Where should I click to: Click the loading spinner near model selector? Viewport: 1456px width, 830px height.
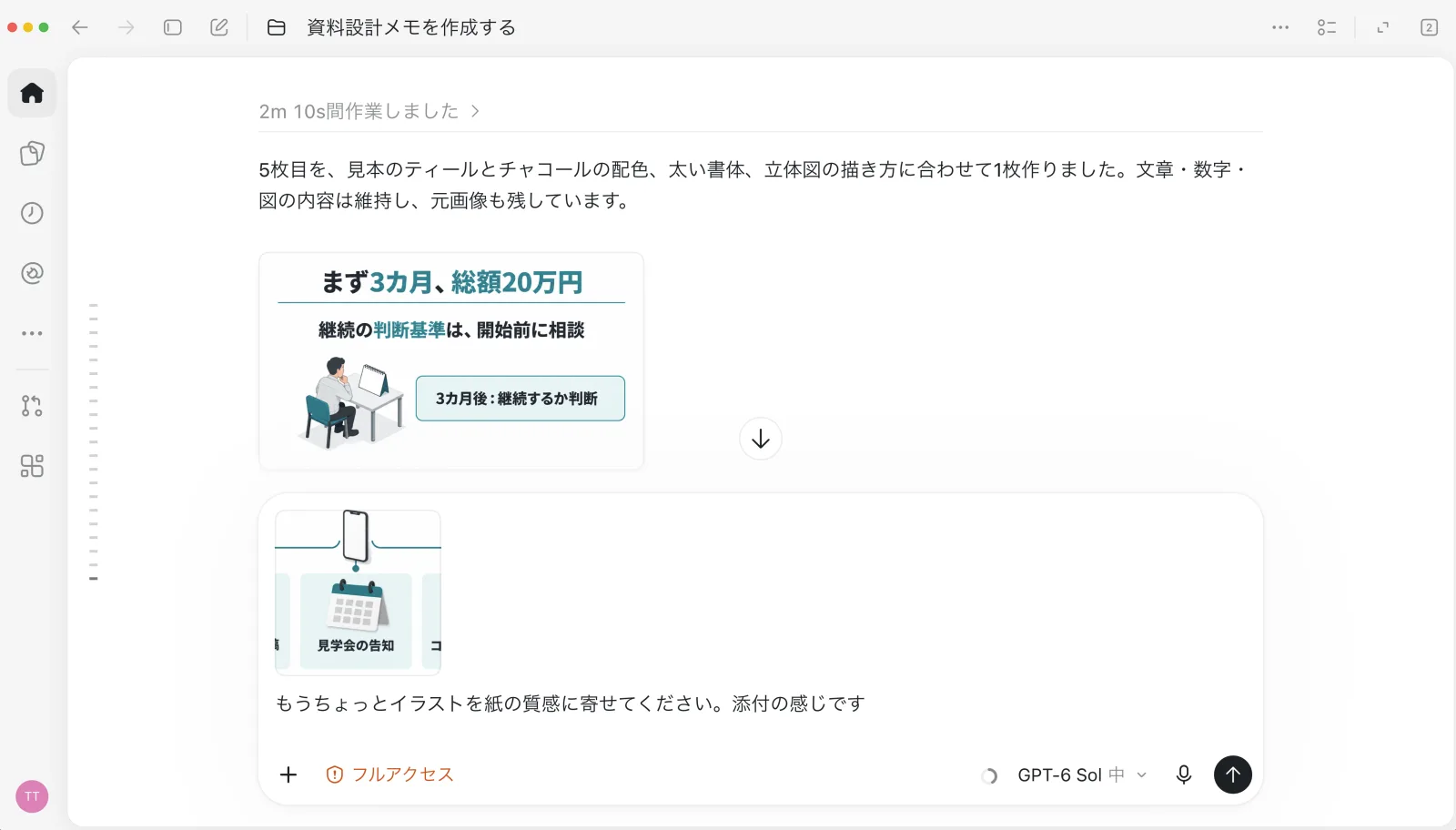(990, 776)
